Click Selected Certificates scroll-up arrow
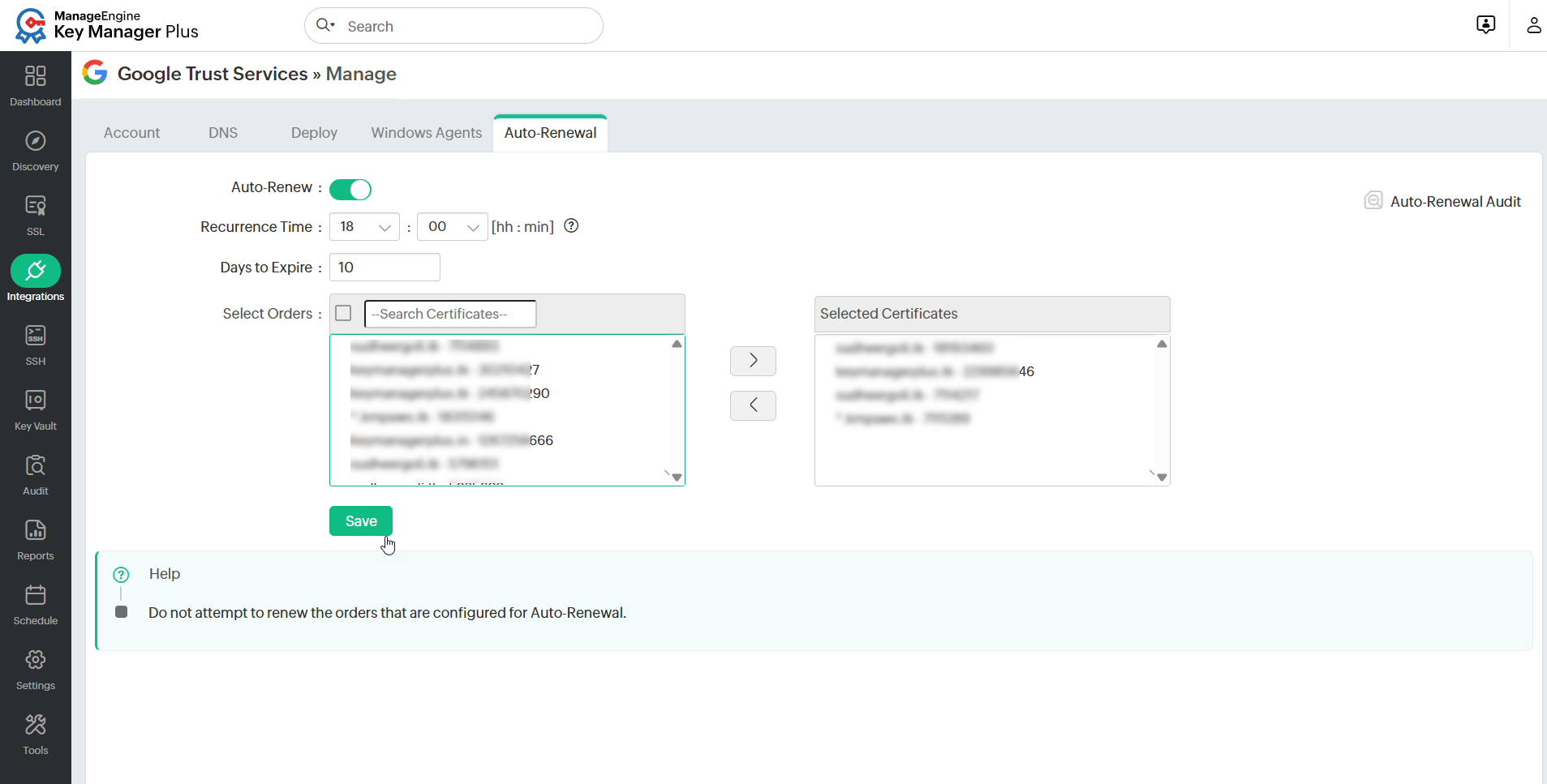Image resolution: width=1547 pixels, height=784 pixels. click(1162, 345)
